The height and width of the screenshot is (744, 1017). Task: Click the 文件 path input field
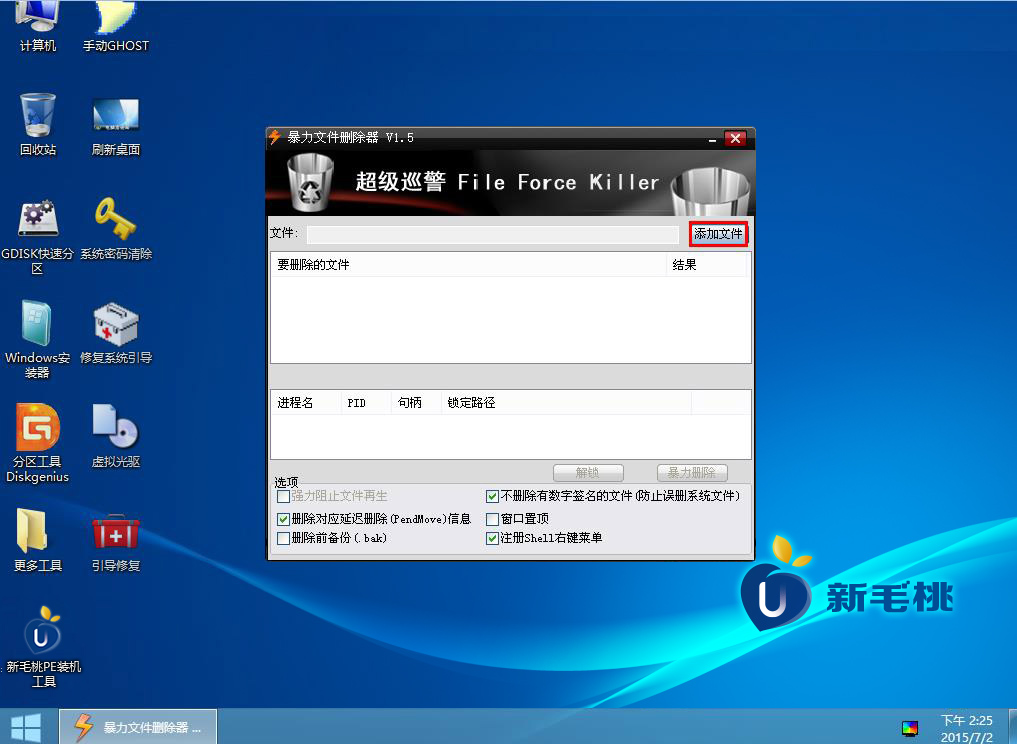[x=493, y=234]
